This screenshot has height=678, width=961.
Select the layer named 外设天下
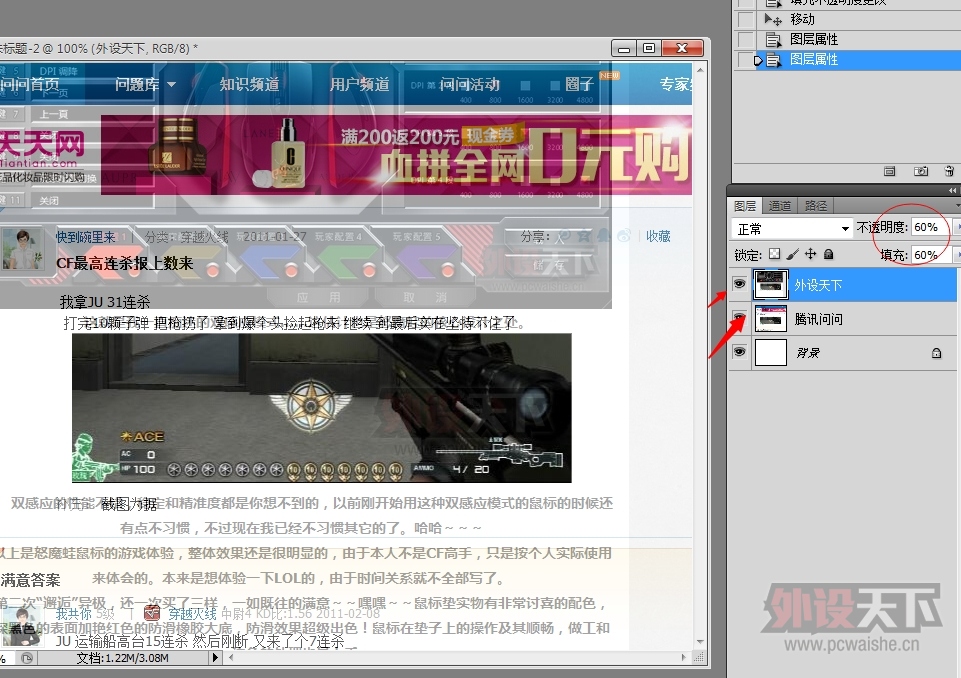818,285
